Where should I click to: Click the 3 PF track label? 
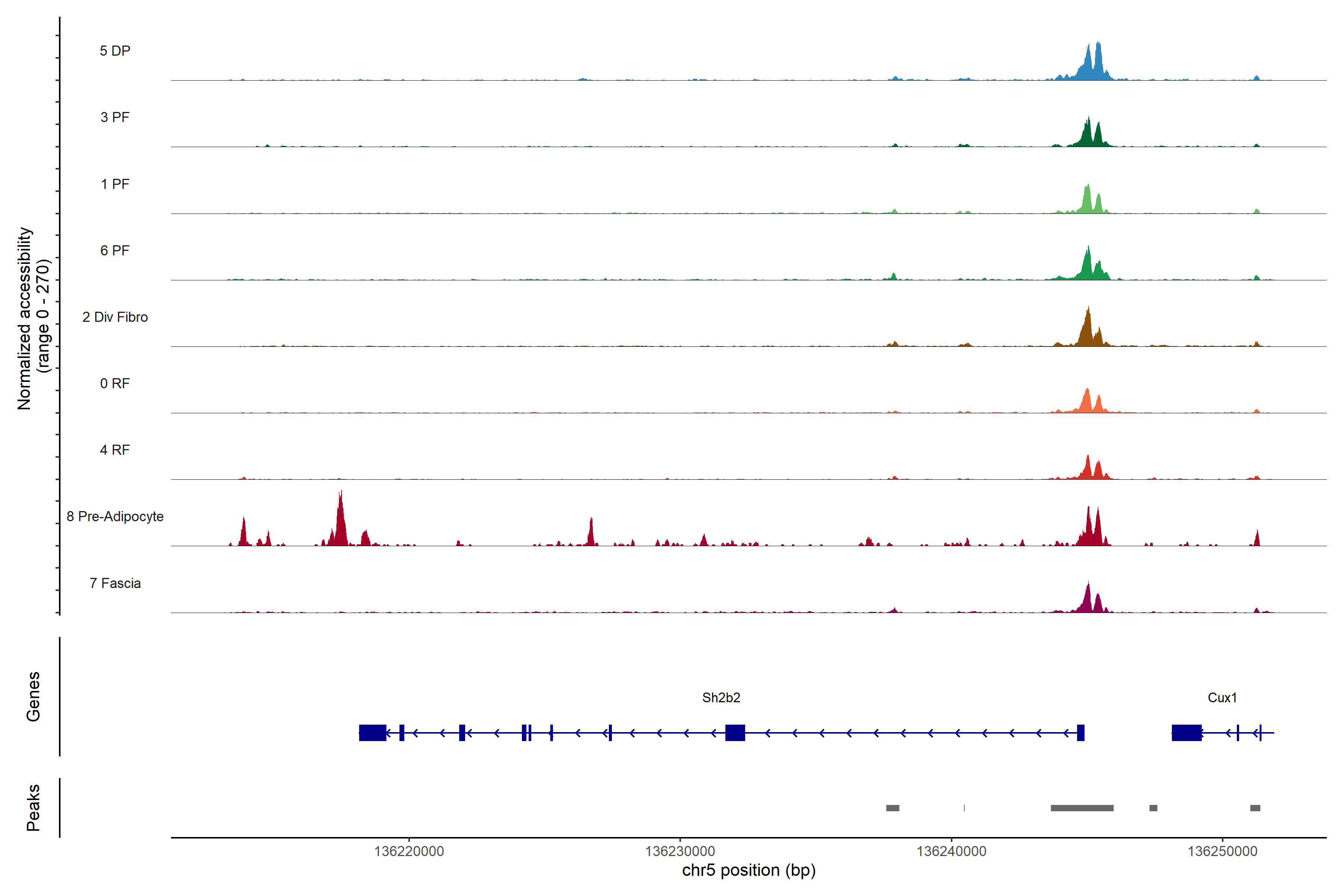(x=115, y=117)
